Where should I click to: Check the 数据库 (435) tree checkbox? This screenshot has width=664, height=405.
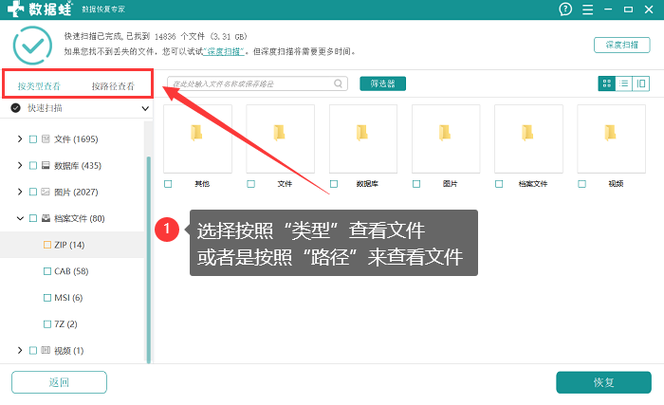[33, 165]
